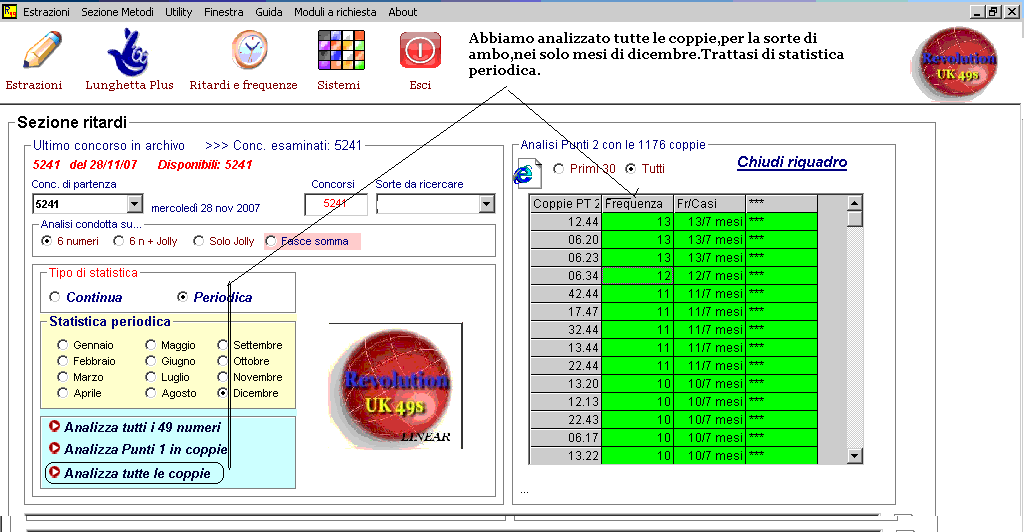Click the Fr/Casi column header

[709, 204]
